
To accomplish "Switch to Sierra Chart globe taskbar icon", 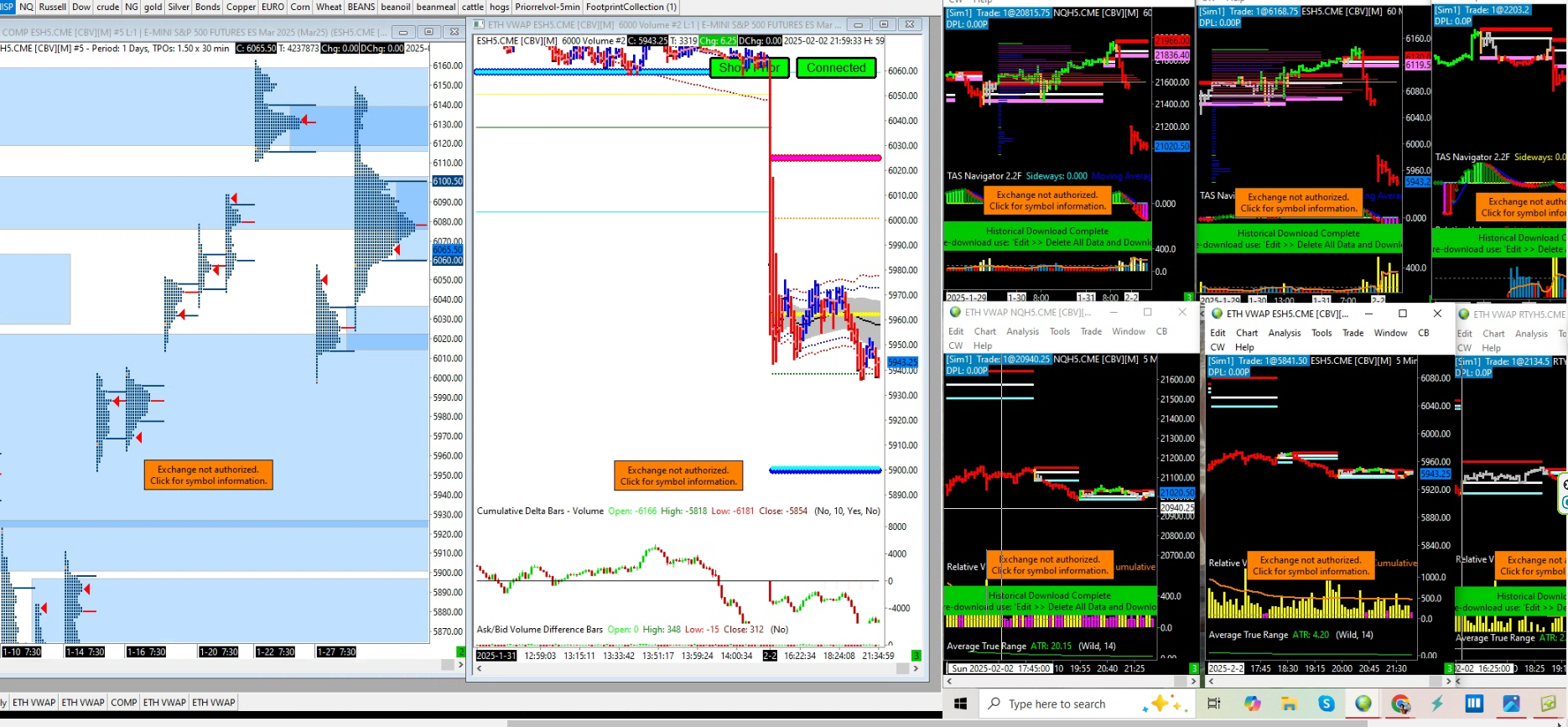I will (1363, 704).
